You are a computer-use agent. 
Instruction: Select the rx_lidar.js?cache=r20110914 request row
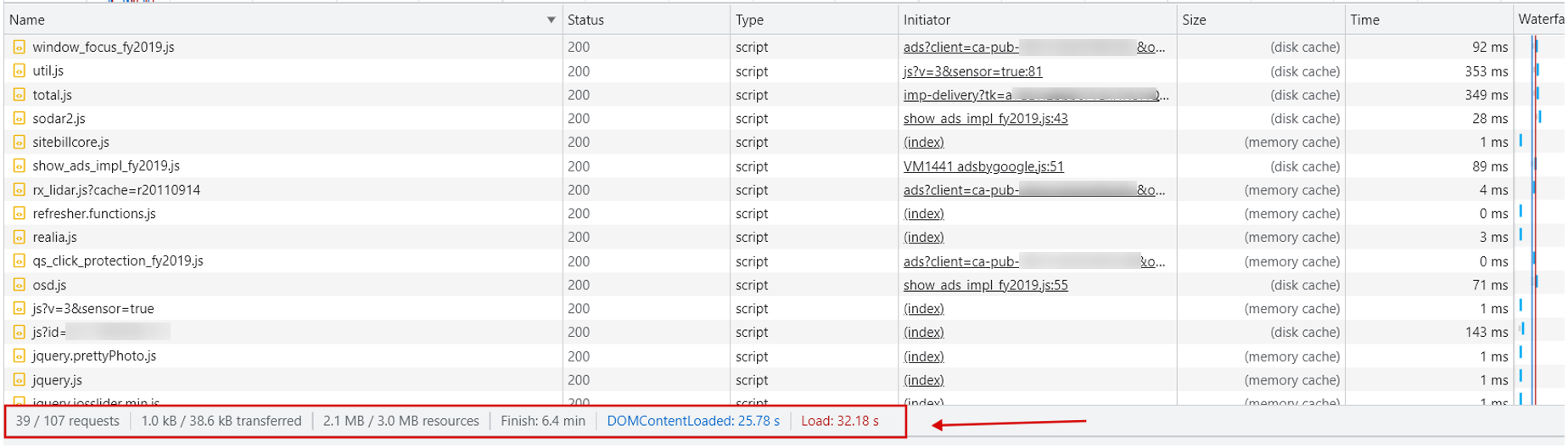(x=116, y=190)
